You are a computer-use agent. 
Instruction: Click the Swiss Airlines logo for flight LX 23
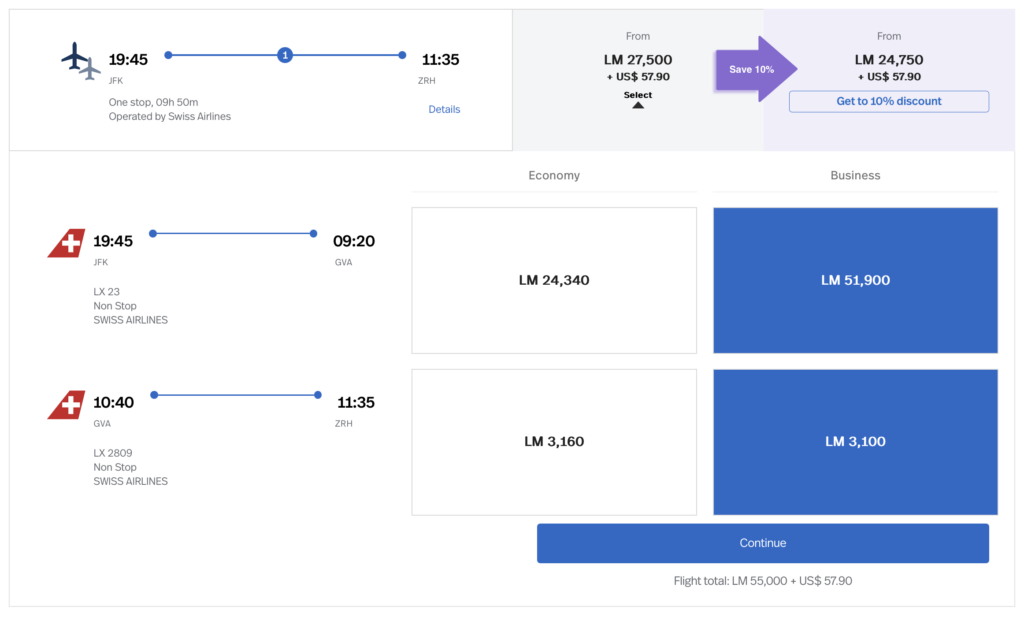[67, 243]
